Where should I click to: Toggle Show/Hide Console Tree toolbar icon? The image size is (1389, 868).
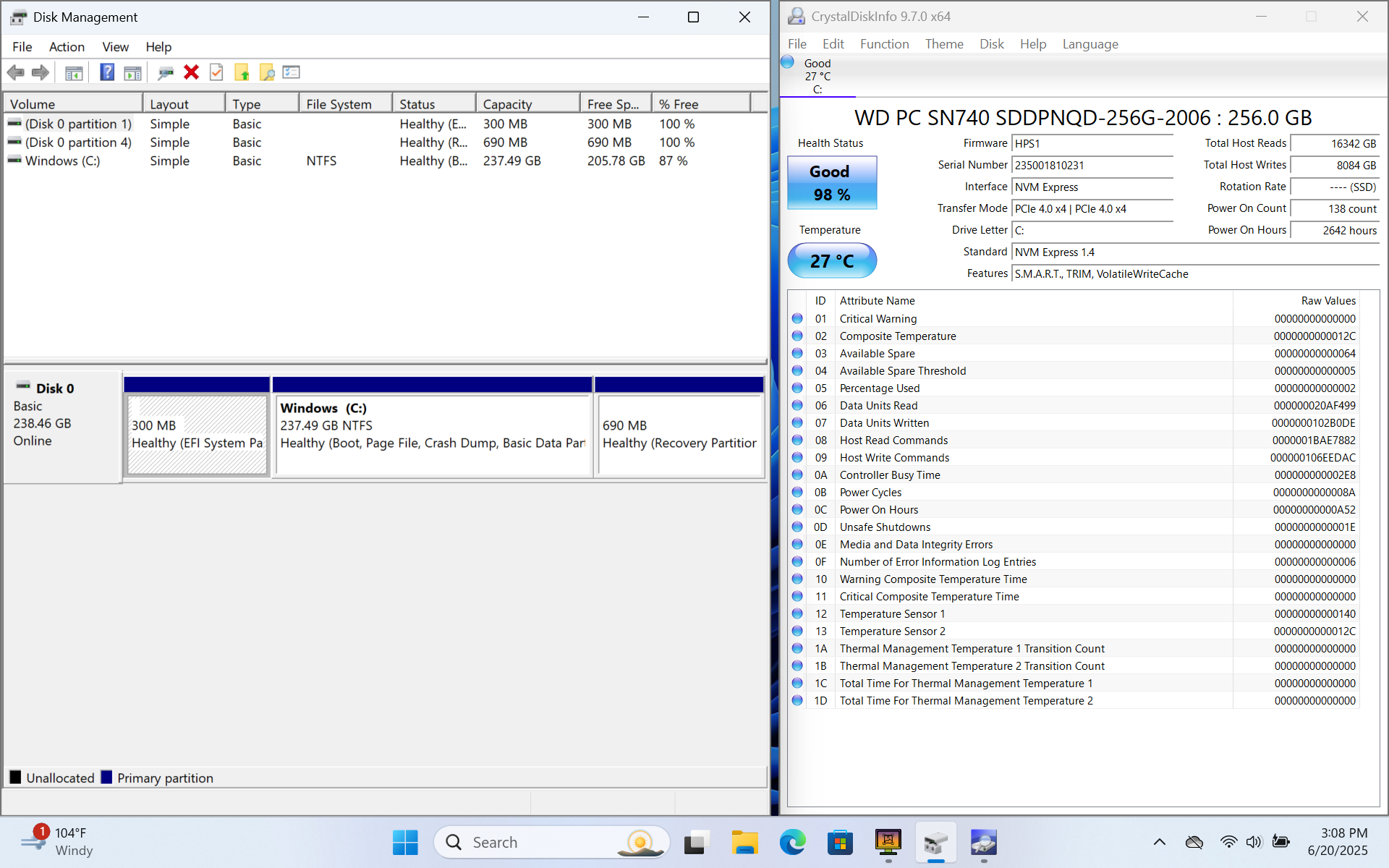pos(74,72)
